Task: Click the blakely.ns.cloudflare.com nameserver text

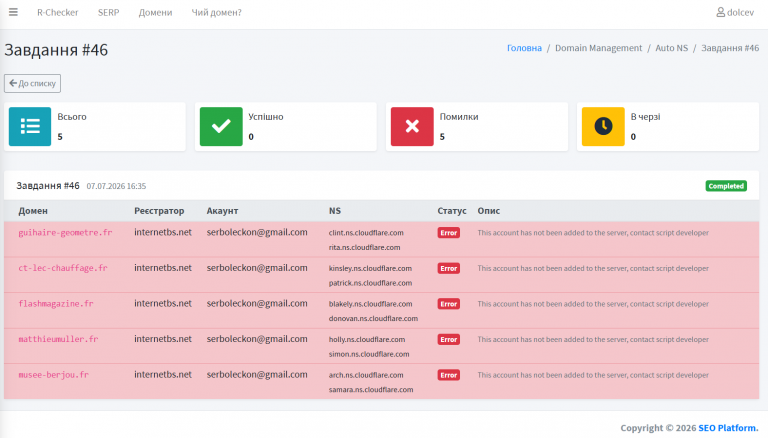Action: pyautogui.click(x=370, y=304)
